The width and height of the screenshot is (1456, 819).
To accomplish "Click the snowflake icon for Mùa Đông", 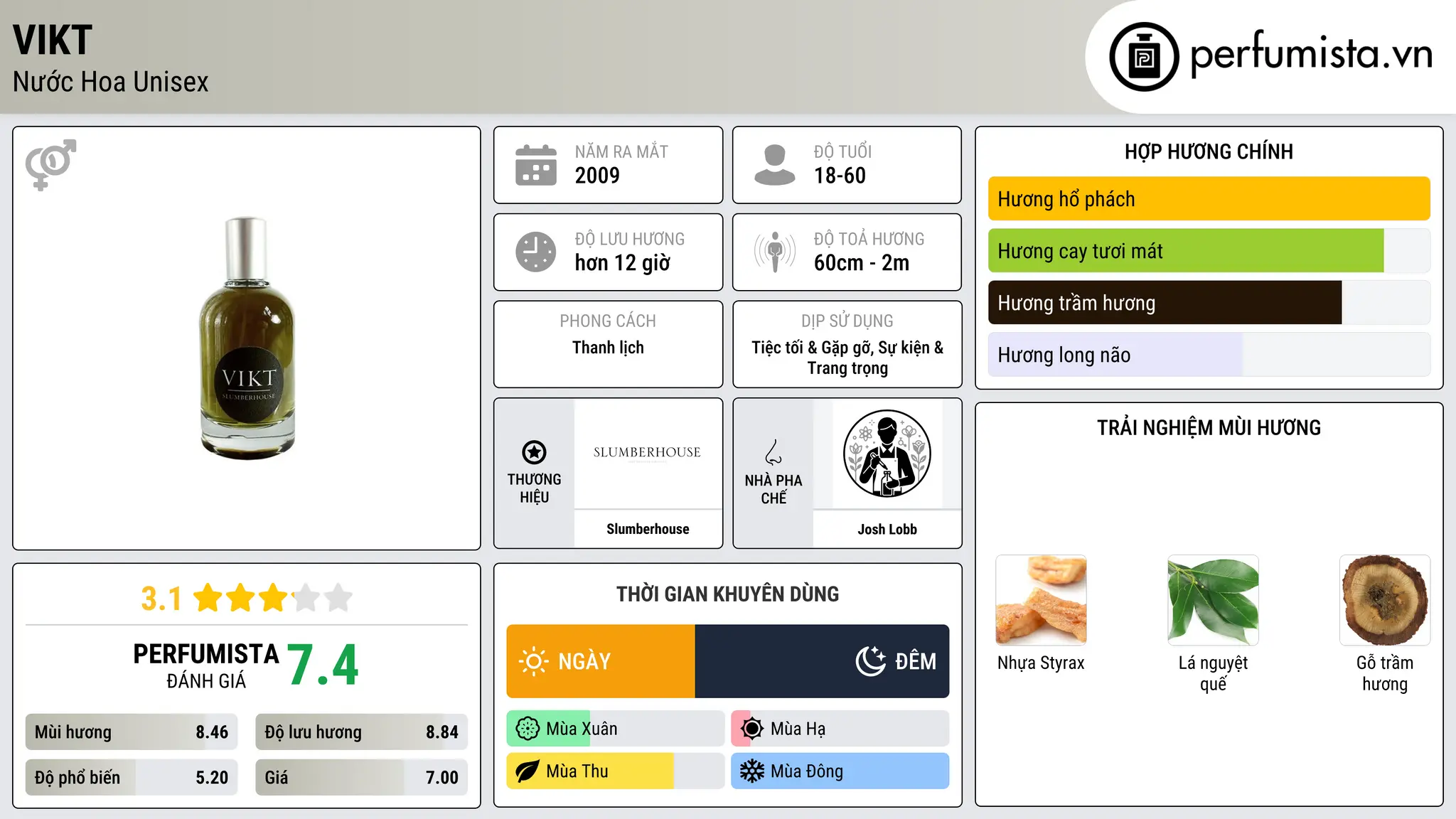I will coord(752,771).
